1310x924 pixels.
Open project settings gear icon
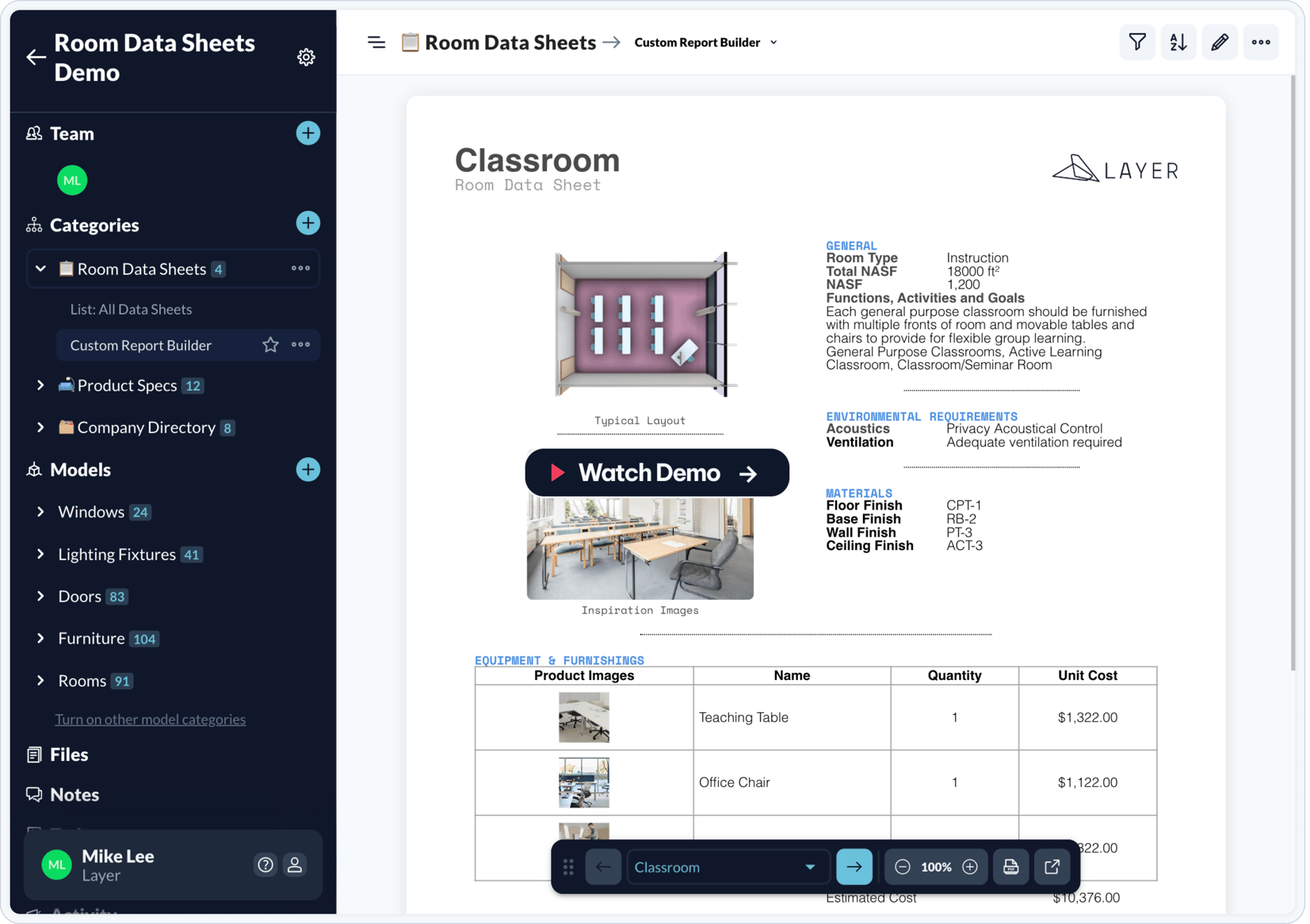click(306, 57)
